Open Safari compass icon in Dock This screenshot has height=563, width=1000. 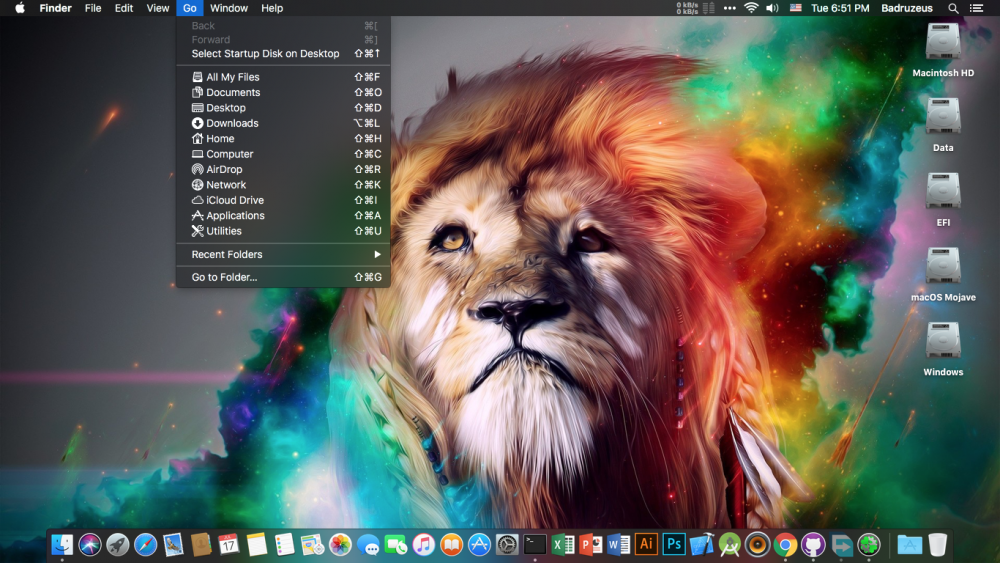[145, 545]
